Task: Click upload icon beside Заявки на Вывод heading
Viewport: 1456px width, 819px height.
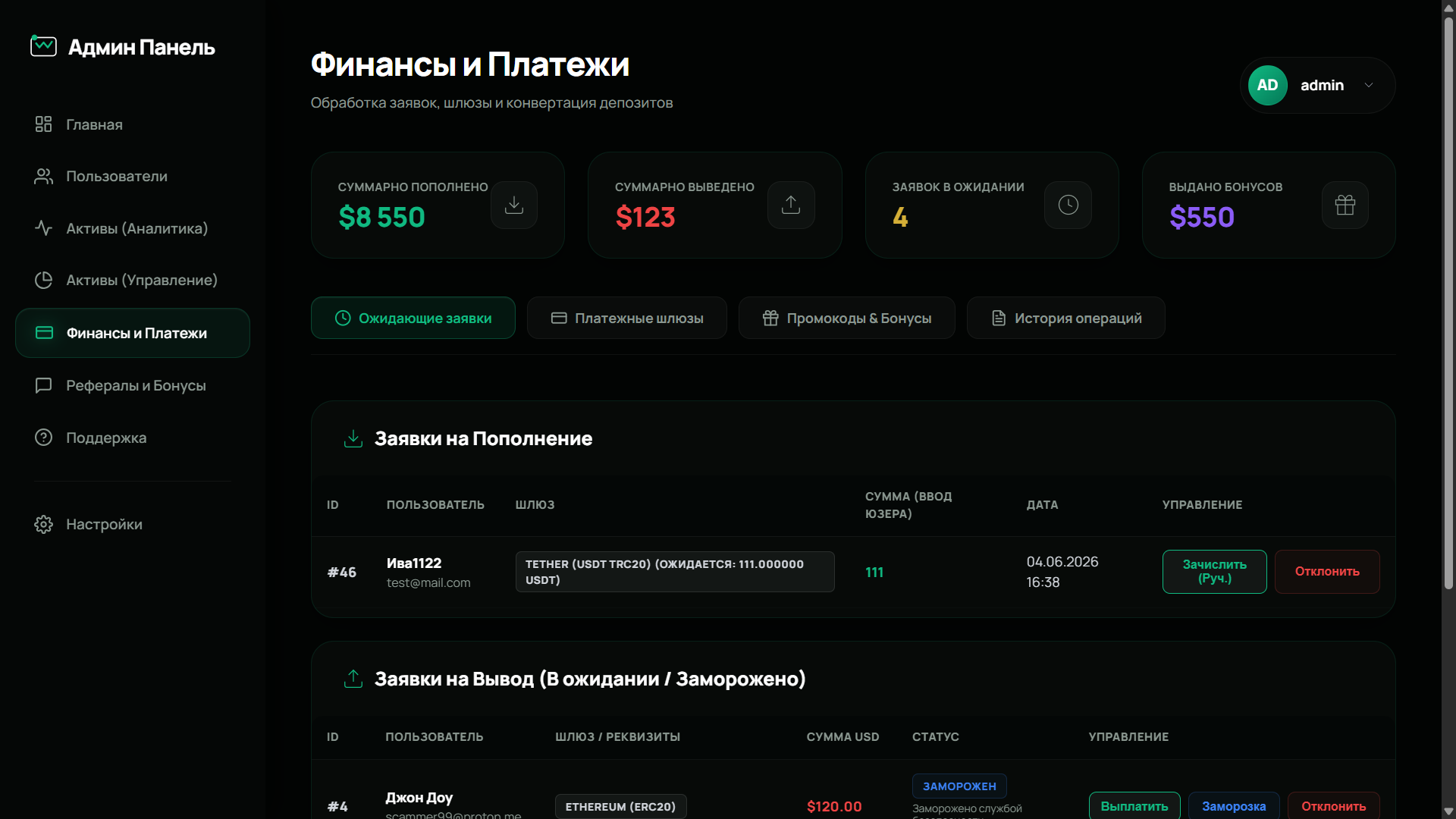Action: [x=353, y=679]
